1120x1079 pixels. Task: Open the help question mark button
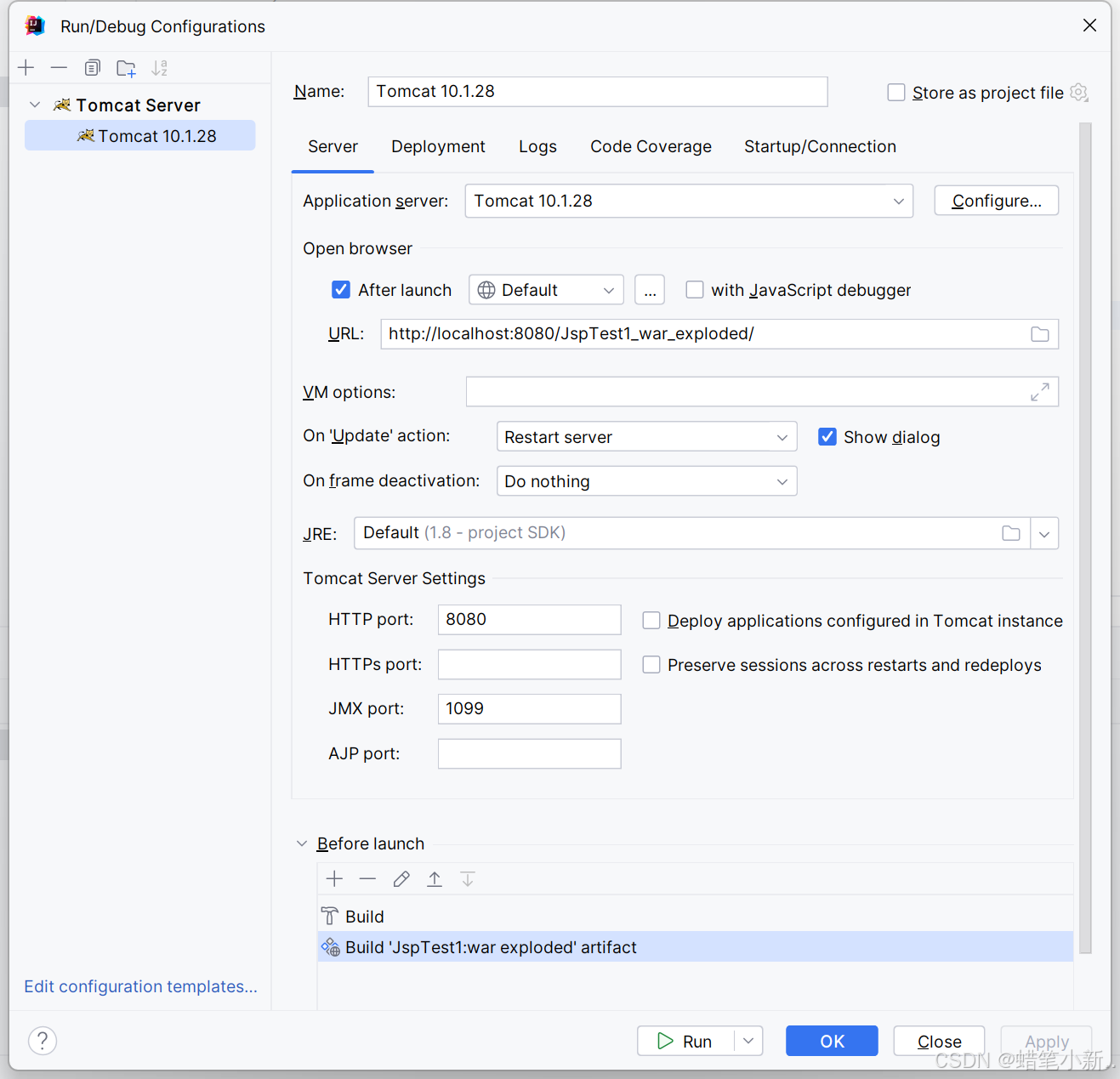tap(43, 1041)
